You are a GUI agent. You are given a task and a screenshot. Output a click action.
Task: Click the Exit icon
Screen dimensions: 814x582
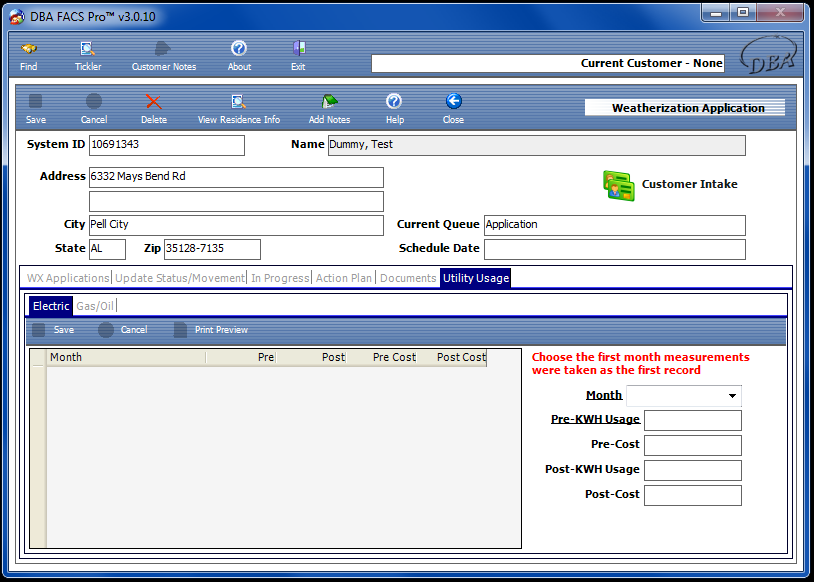click(299, 49)
